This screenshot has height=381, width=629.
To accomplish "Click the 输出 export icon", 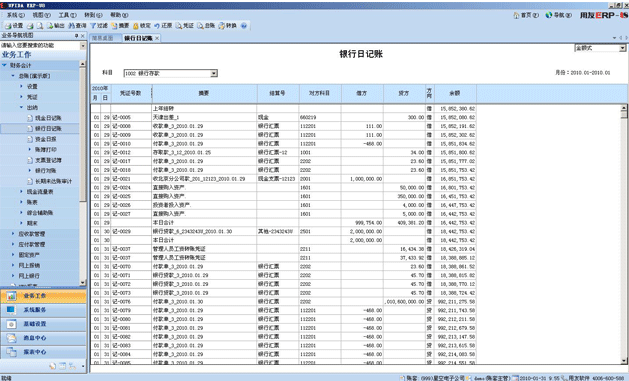I will click(50, 26).
